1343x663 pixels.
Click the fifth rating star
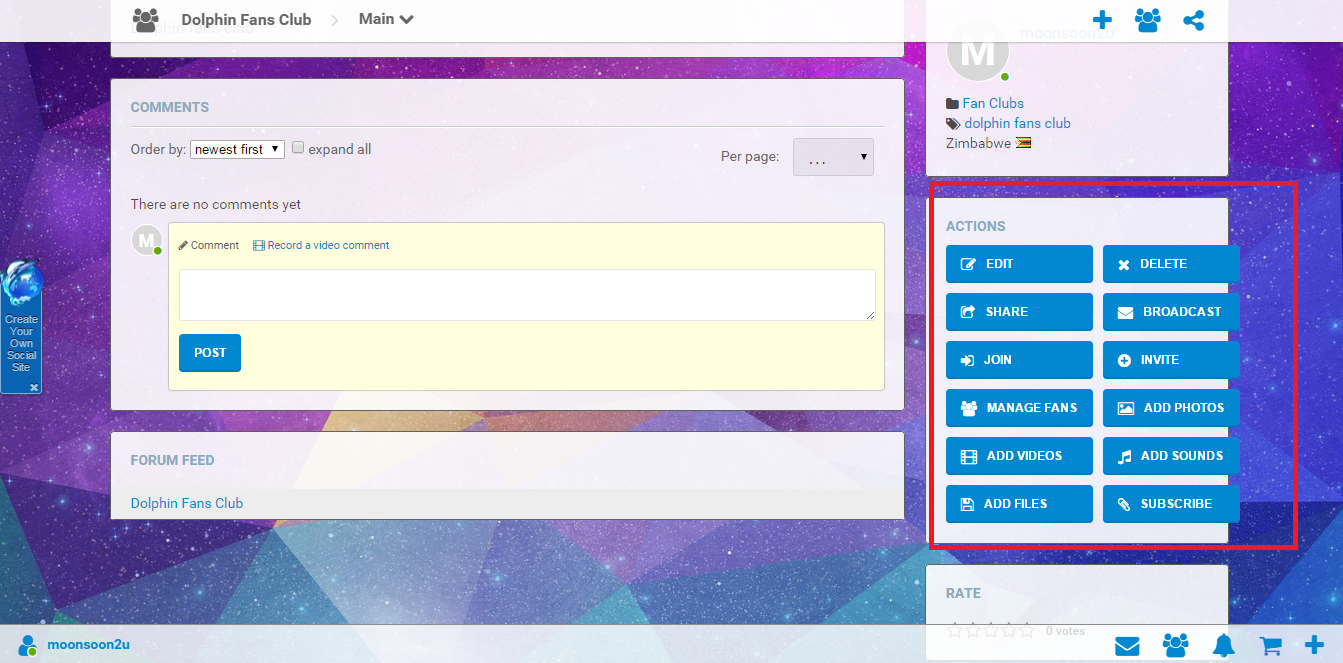(1026, 631)
